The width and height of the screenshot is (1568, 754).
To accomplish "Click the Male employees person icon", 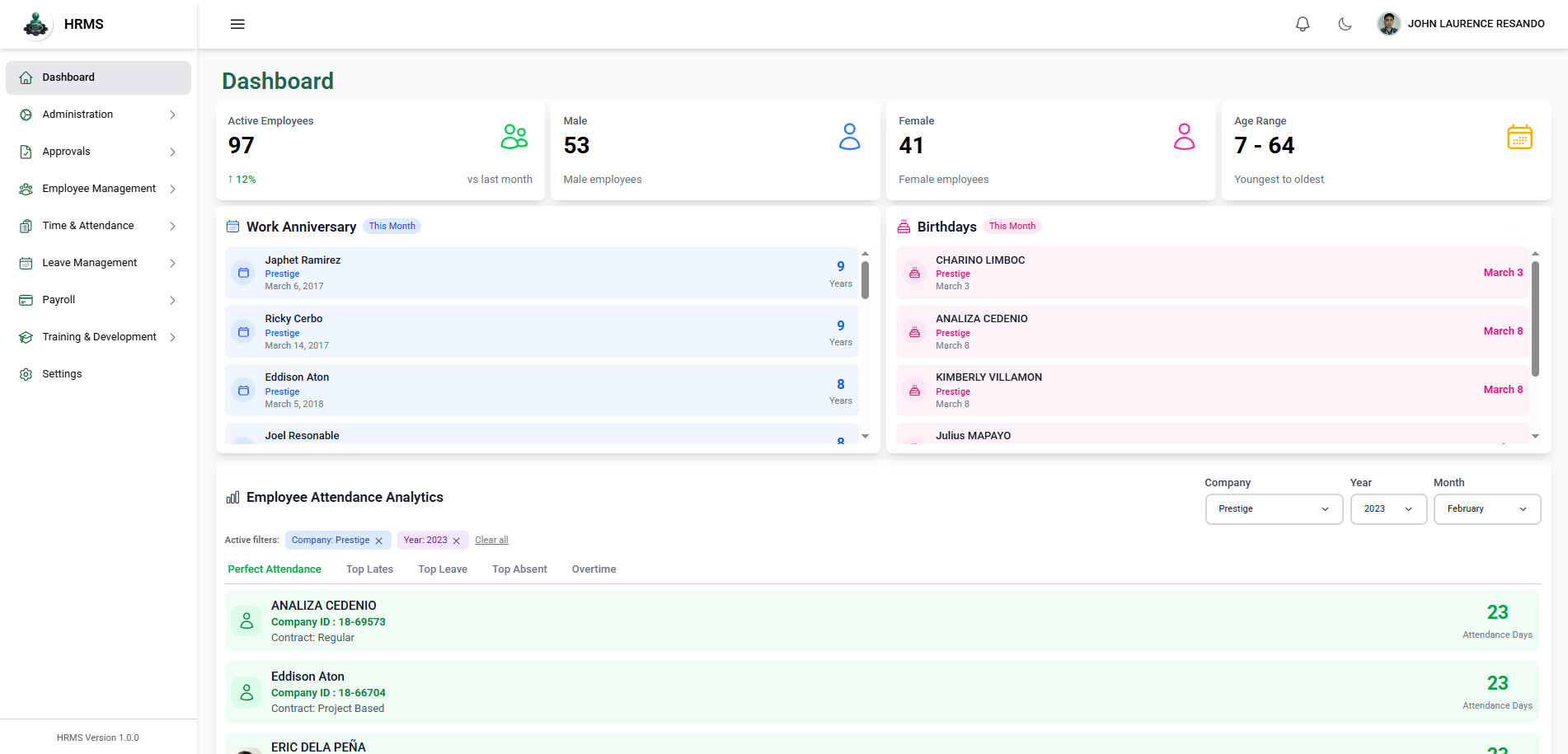I will (x=849, y=137).
